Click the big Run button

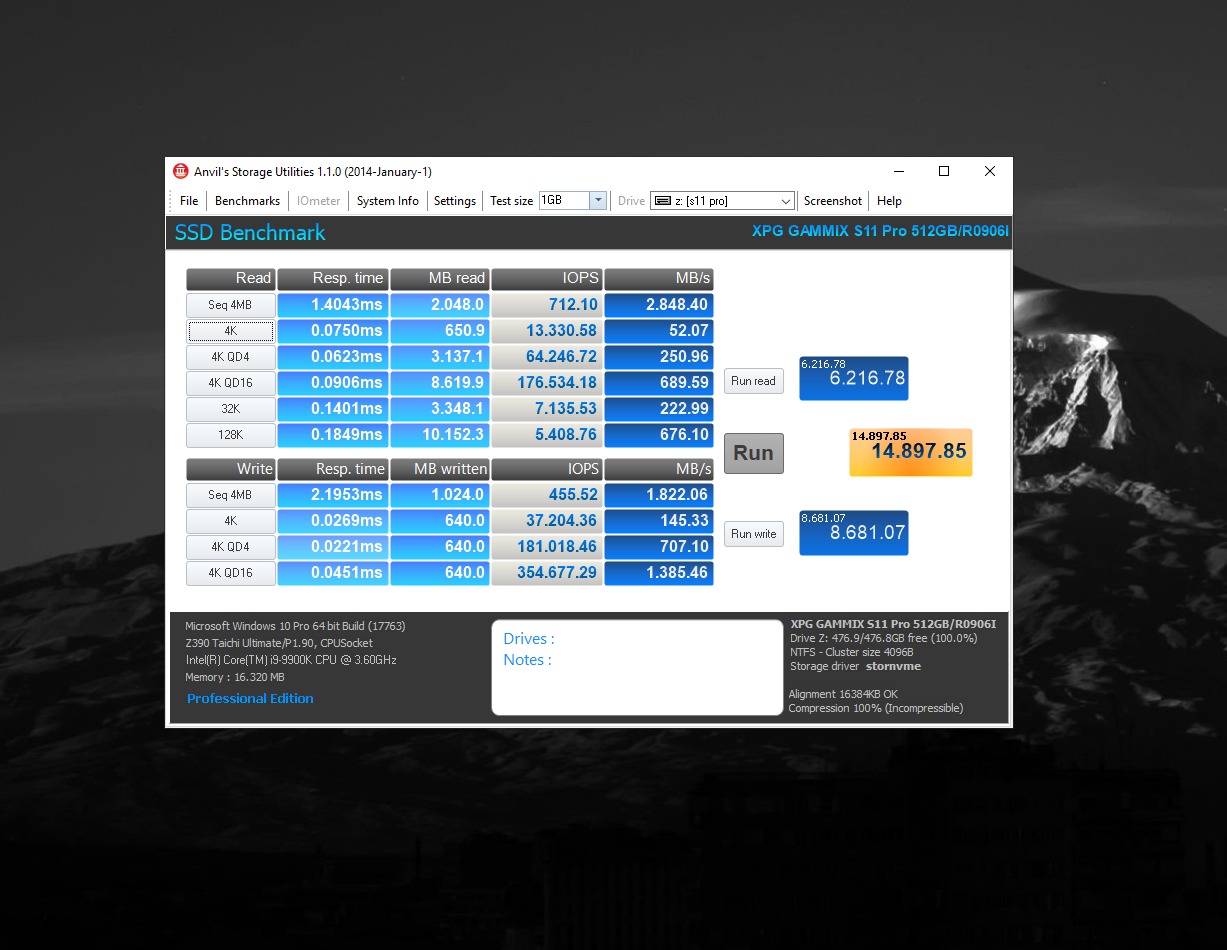pos(754,453)
